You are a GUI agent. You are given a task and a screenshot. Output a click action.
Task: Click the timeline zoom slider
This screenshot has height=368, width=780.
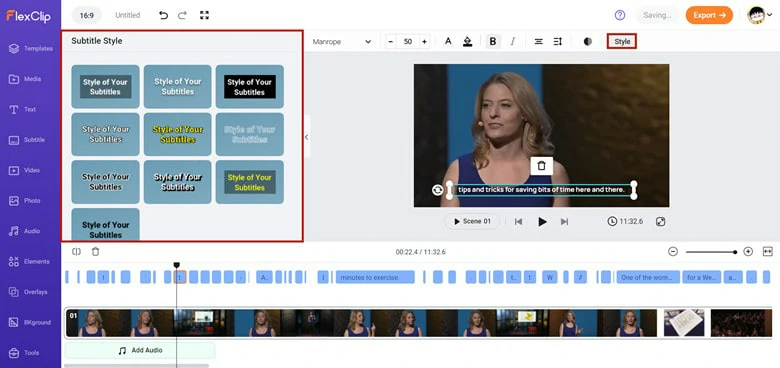[710, 252]
